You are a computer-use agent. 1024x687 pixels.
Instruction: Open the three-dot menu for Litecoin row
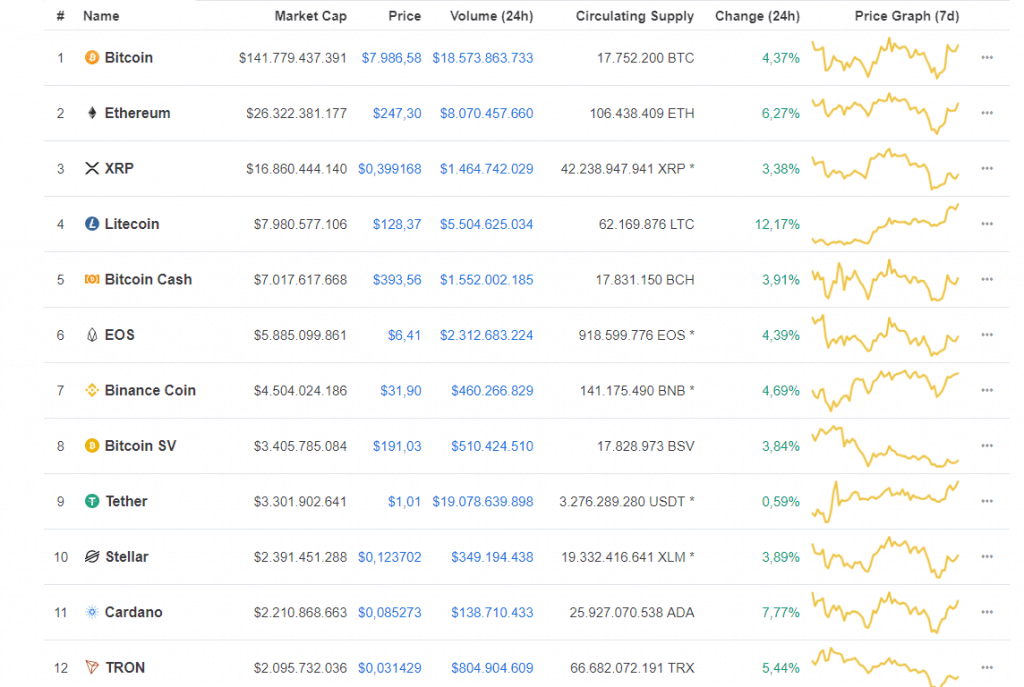pyautogui.click(x=987, y=224)
